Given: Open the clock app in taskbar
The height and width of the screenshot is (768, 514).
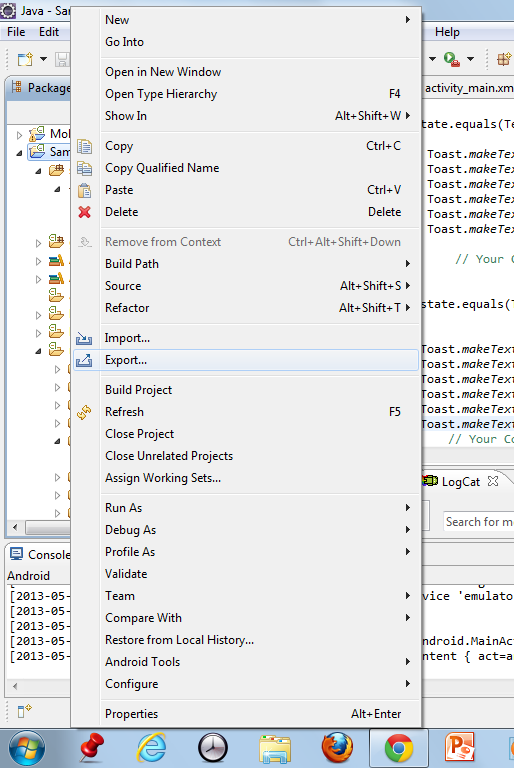Looking at the screenshot, I should click(x=213, y=748).
